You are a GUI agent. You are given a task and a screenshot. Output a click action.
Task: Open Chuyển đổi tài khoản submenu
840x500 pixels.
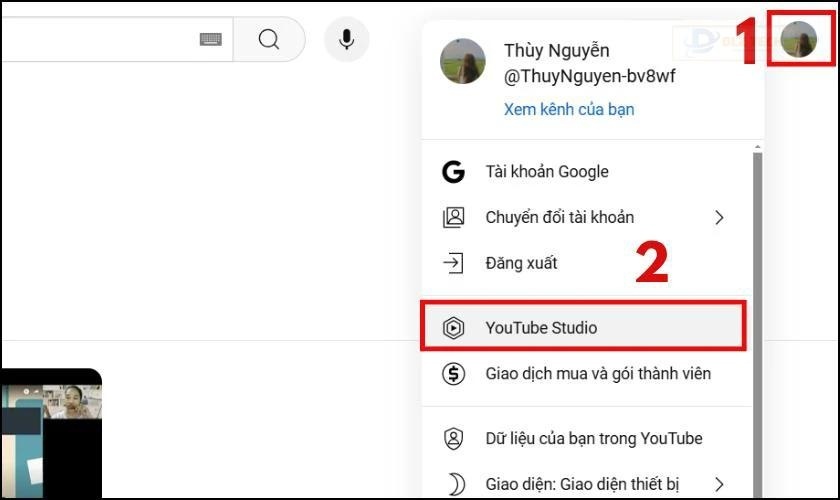click(587, 217)
